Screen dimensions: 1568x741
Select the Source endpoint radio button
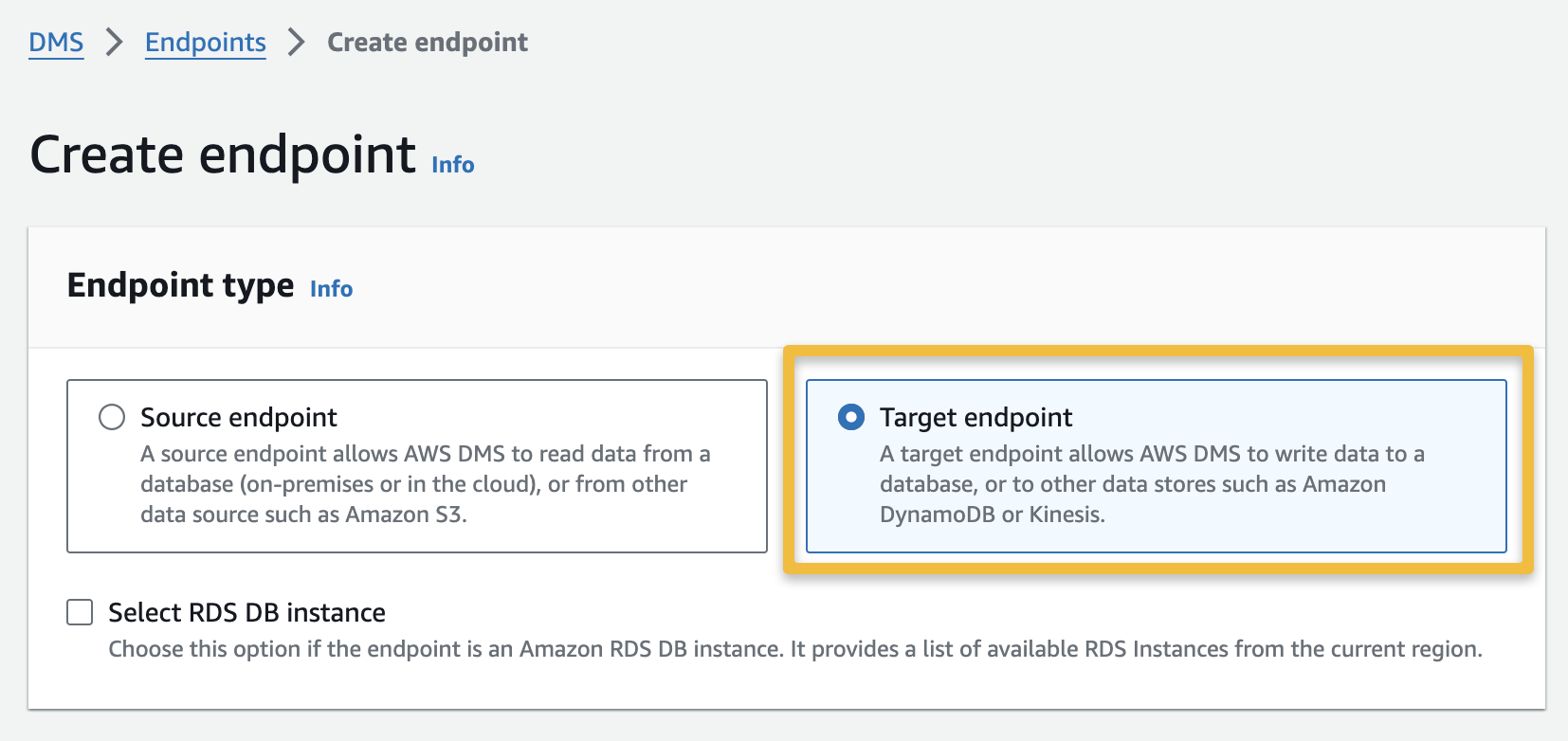(x=111, y=417)
